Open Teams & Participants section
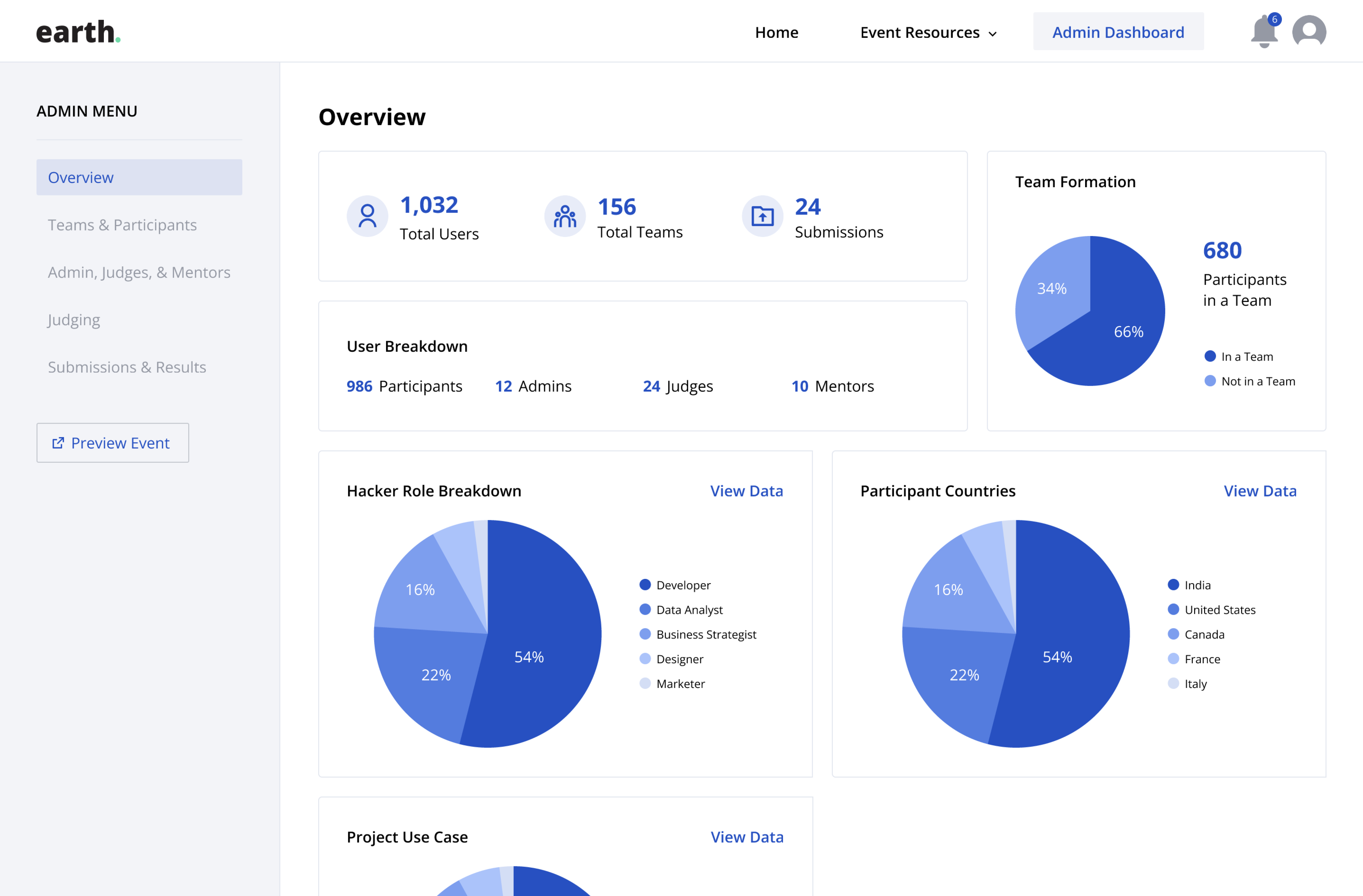The width and height of the screenshot is (1363, 896). [x=122, y=225]
